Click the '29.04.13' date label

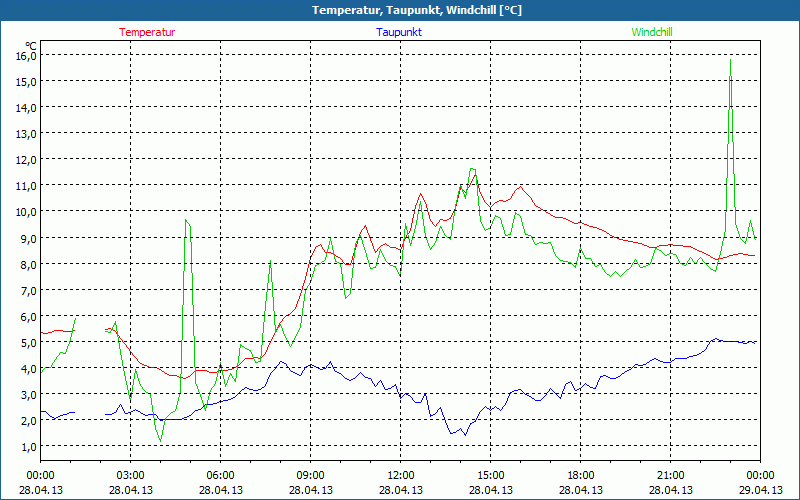761,490
